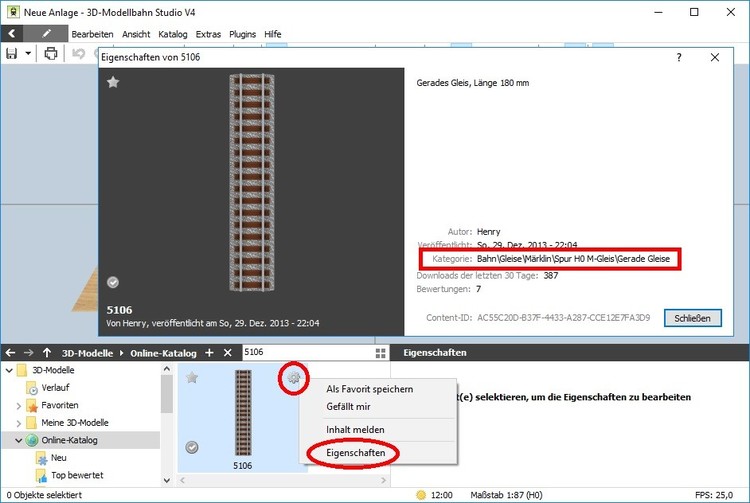Click the back arrow in the menu bar
The image size is (750, 503).
12,33
